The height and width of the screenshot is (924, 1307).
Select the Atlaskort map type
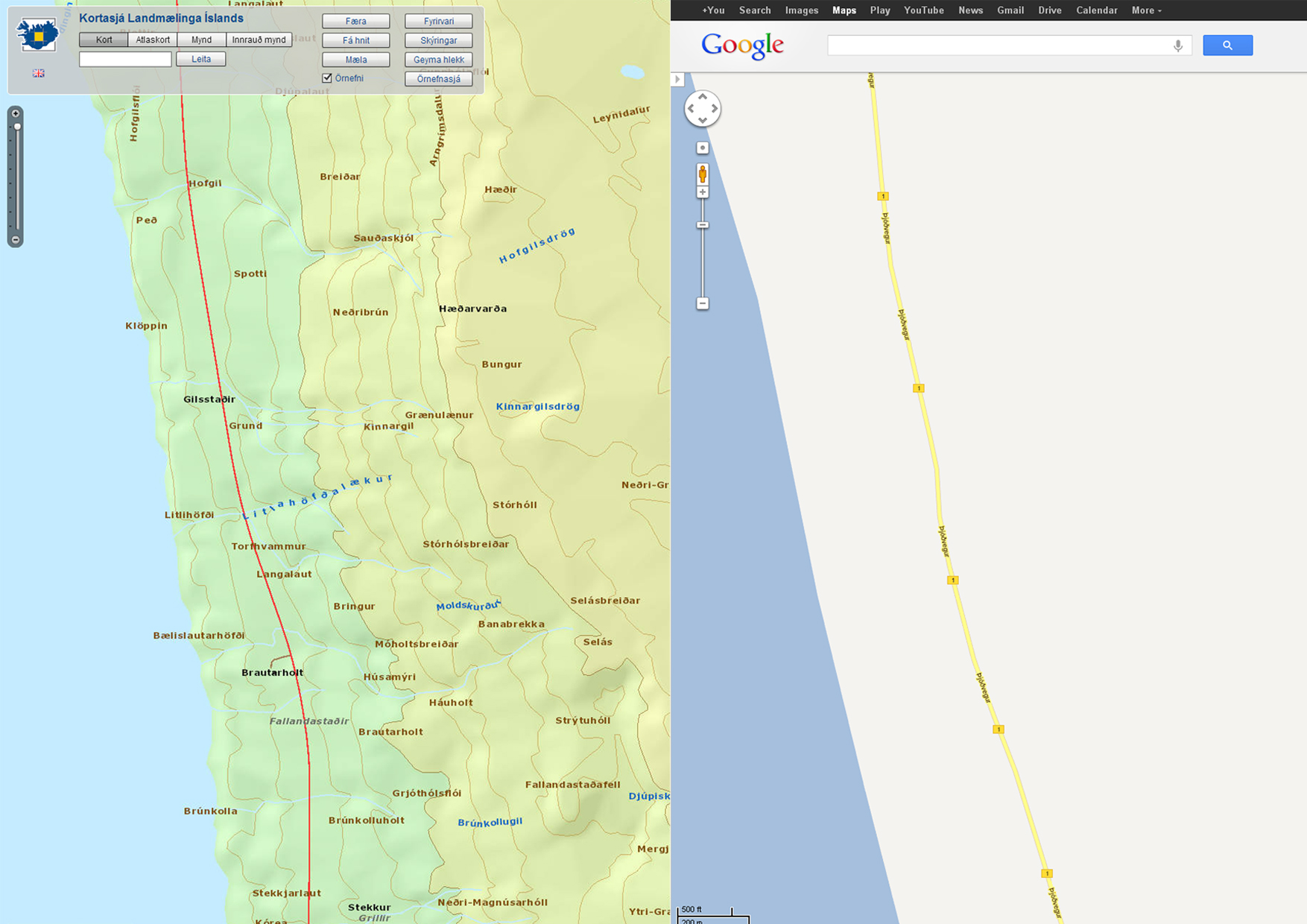coord(153,40)
